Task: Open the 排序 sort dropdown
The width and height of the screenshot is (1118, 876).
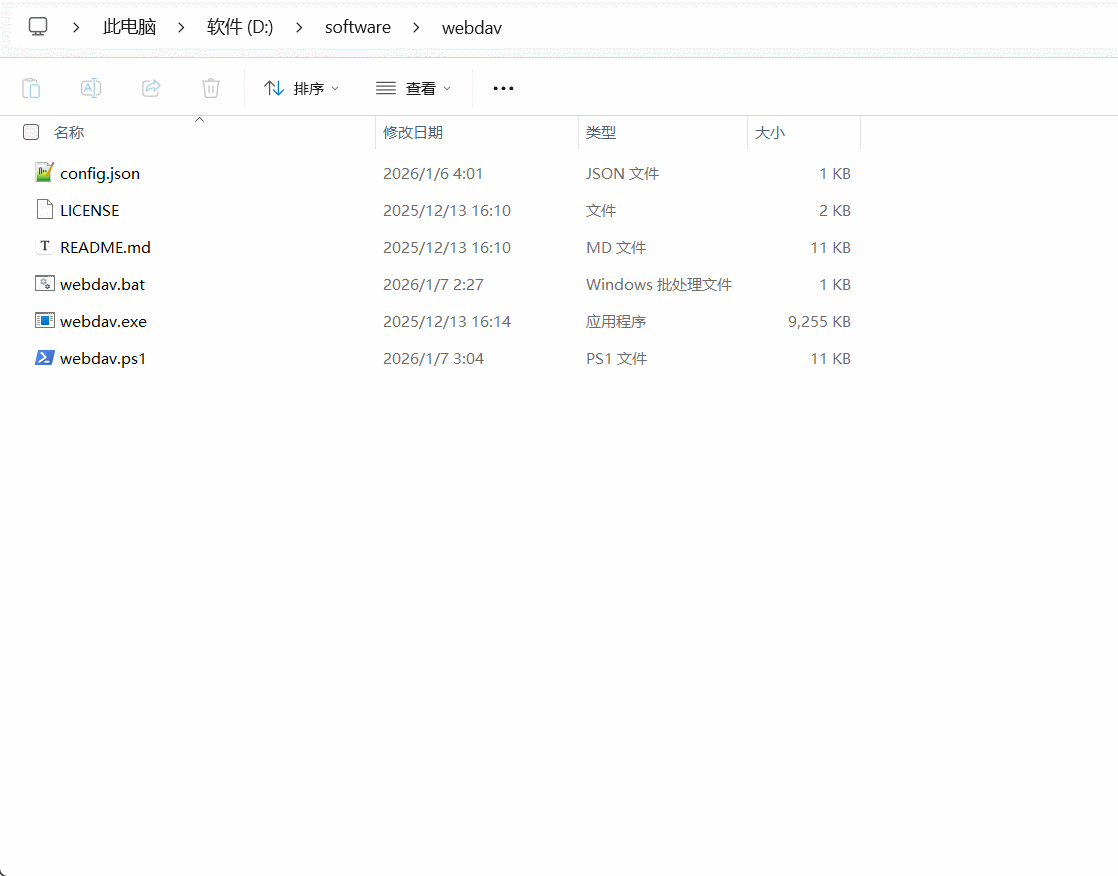Action: [x=301, y=88]
